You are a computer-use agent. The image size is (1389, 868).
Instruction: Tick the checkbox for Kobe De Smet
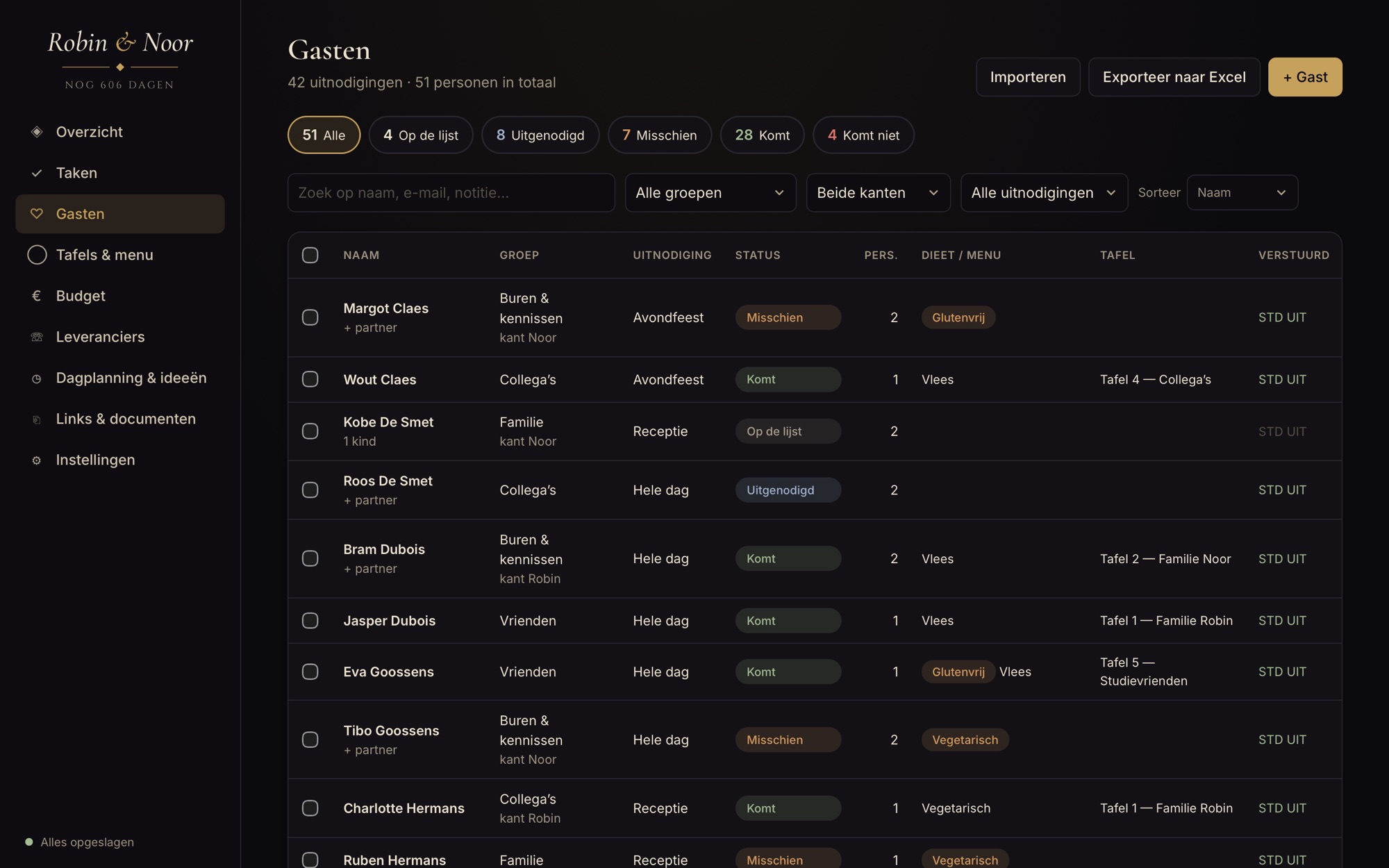point(310,431)
